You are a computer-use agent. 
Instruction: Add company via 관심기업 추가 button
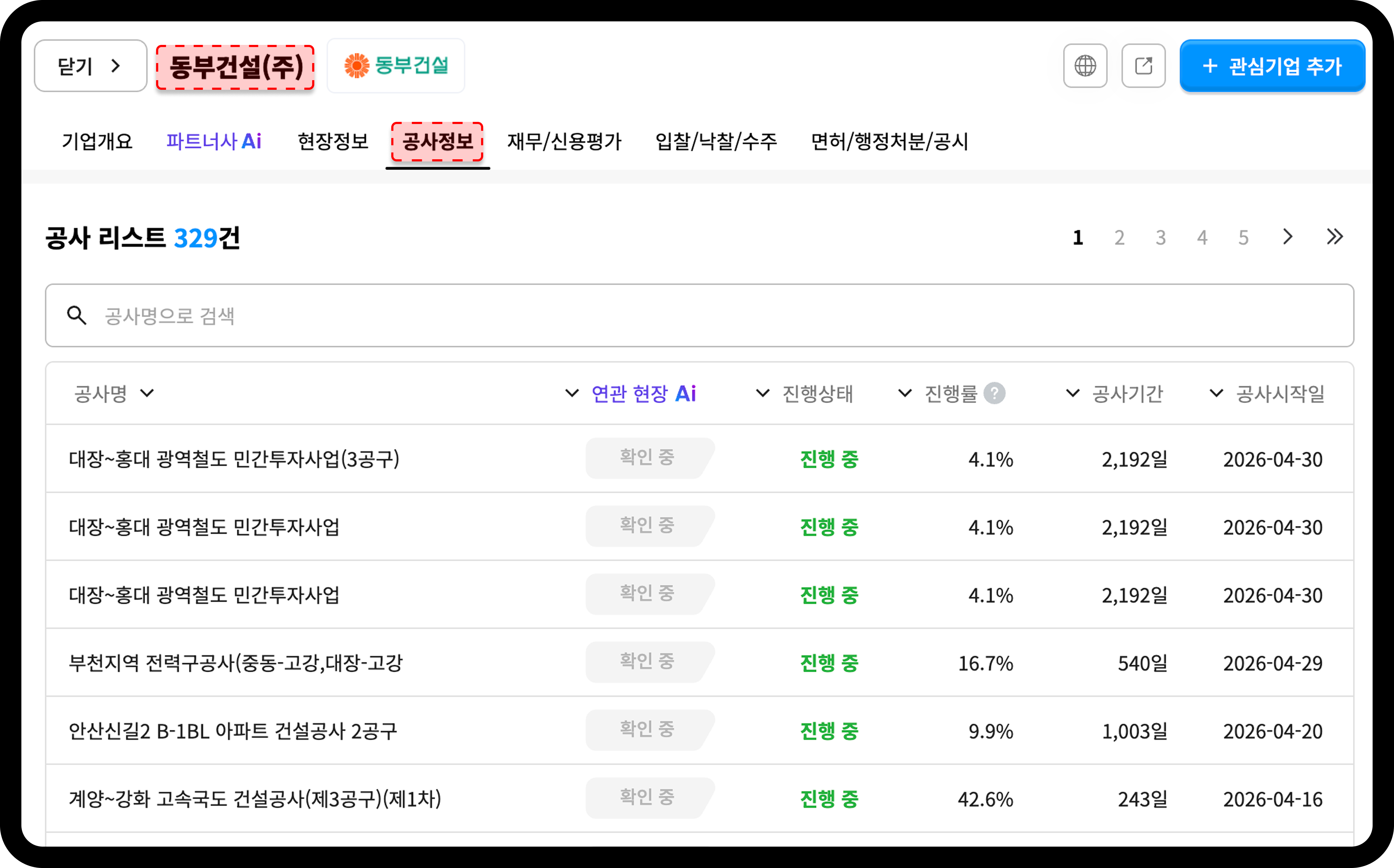click(x=1272, y=66)
